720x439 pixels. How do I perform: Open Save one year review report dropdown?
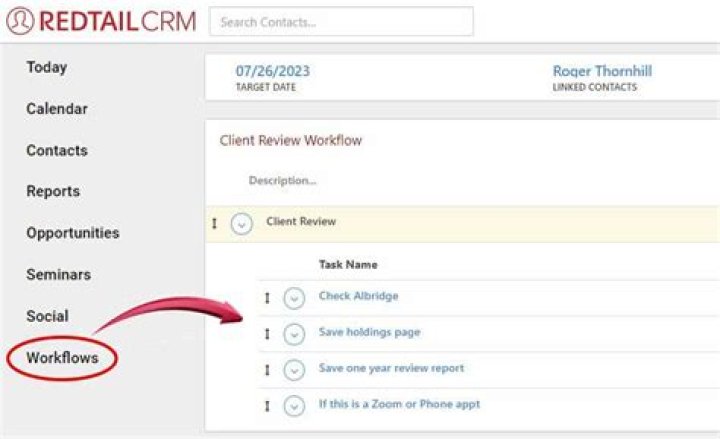click(294, 370)
